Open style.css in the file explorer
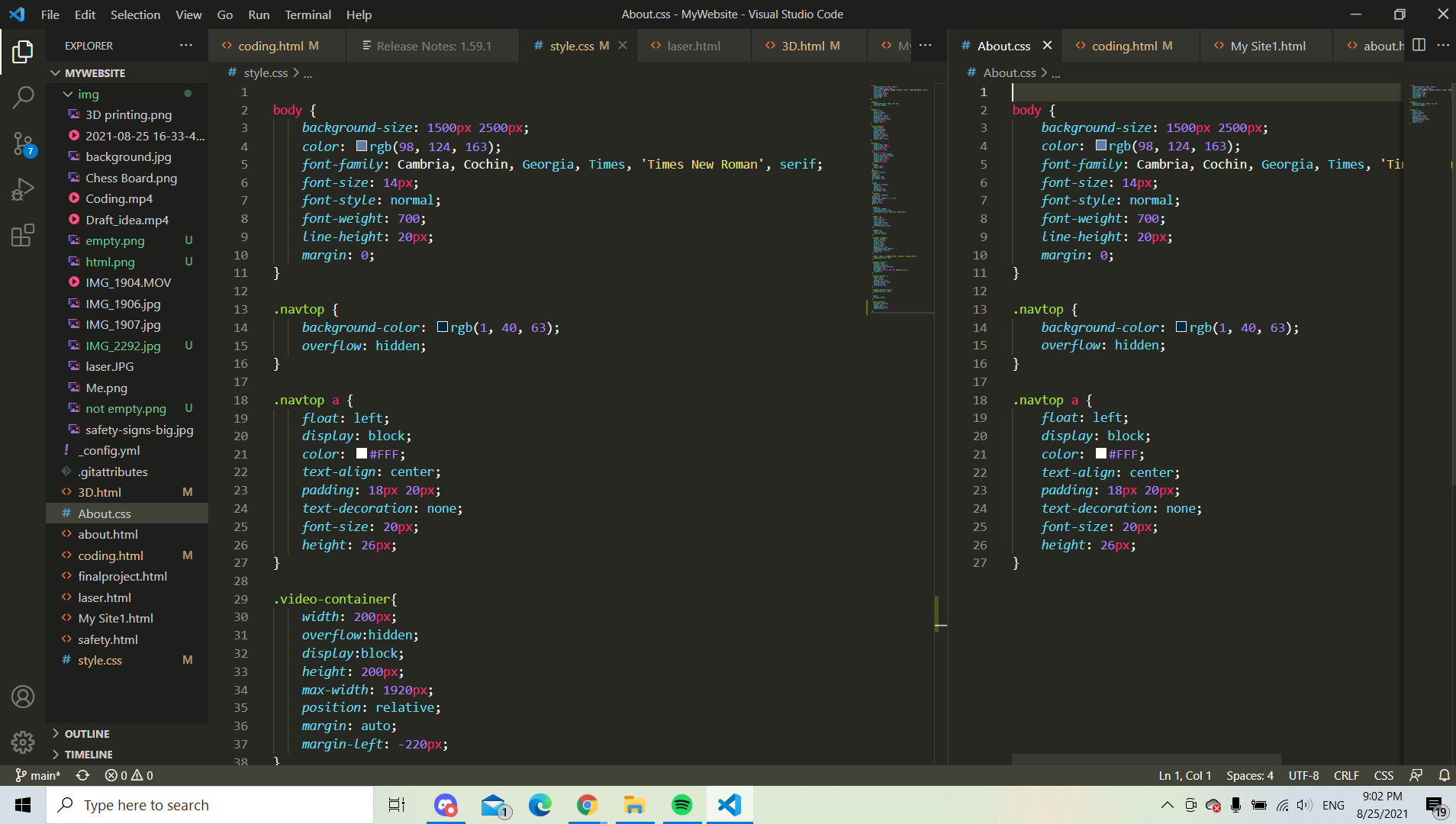 pyautogui.click(x=127, y=660)
